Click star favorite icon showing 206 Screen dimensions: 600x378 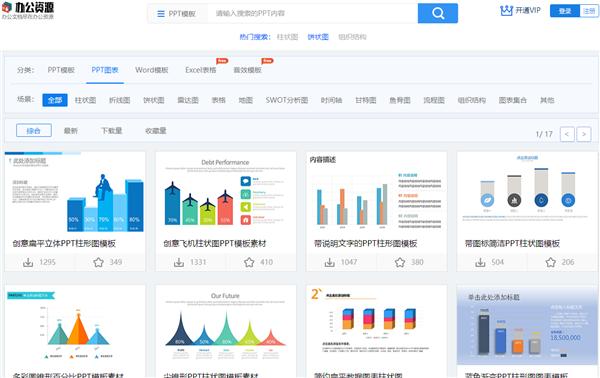pyautogui.click(x=551, y=262)
